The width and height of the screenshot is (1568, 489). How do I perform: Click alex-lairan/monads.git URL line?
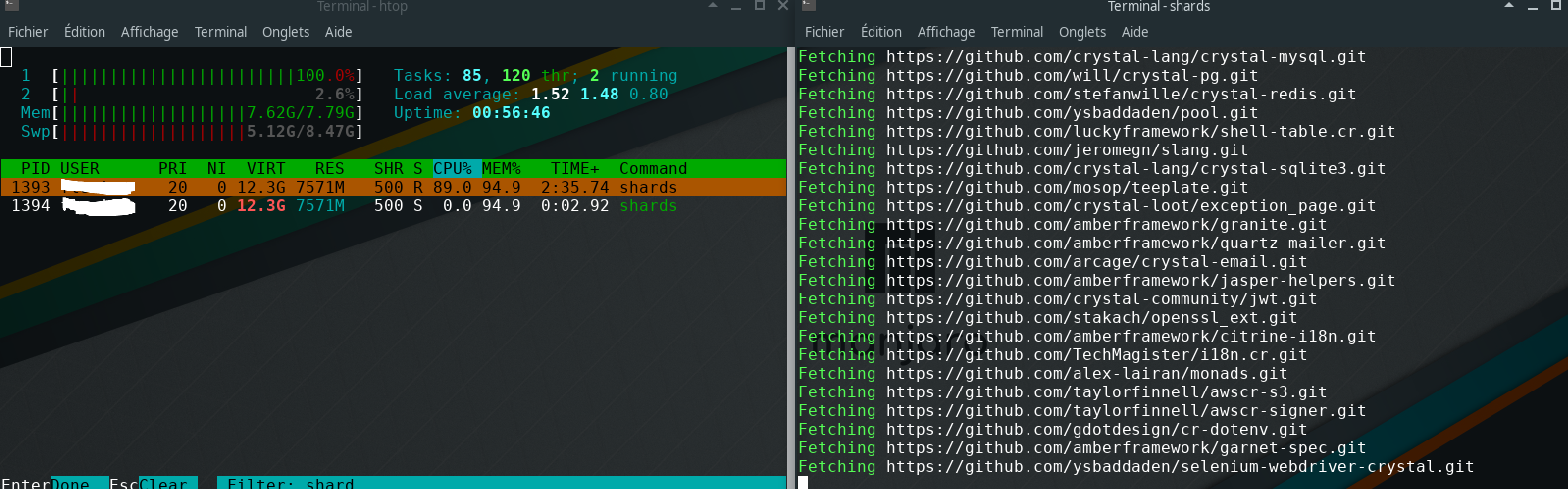(x=1086, y=373)
